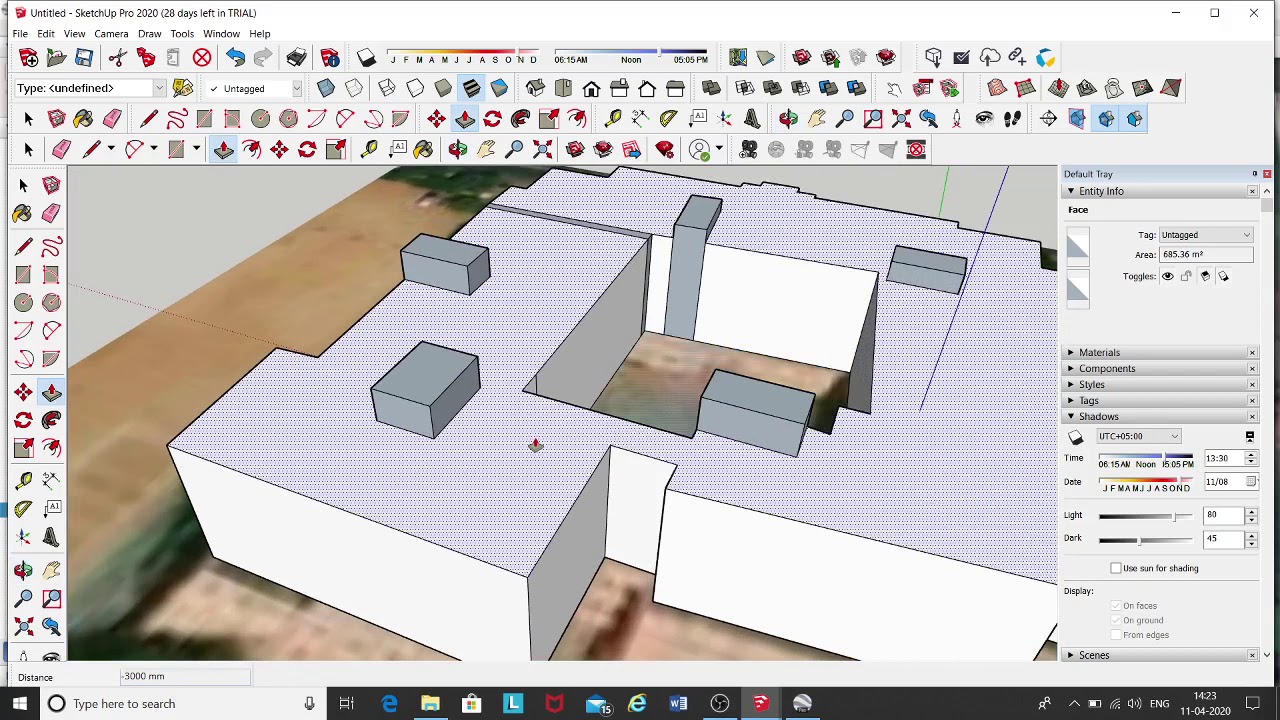Image resolution: width=1280 pixels, height=720 pixels.
Task: Select the Eraser tool in the left toolbar
Action: (x=51, y=214)
